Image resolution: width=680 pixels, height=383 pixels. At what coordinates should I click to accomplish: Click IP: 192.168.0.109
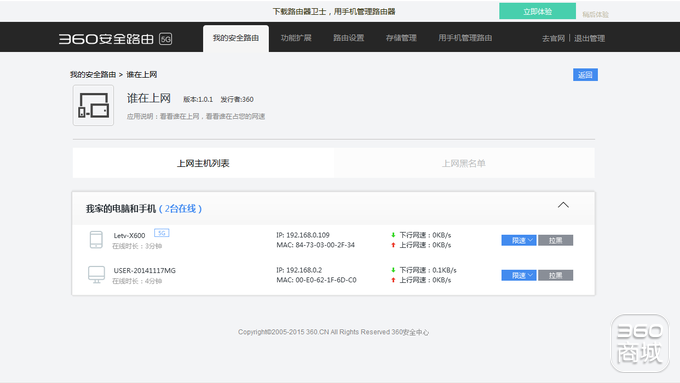[x=303, y=235]
